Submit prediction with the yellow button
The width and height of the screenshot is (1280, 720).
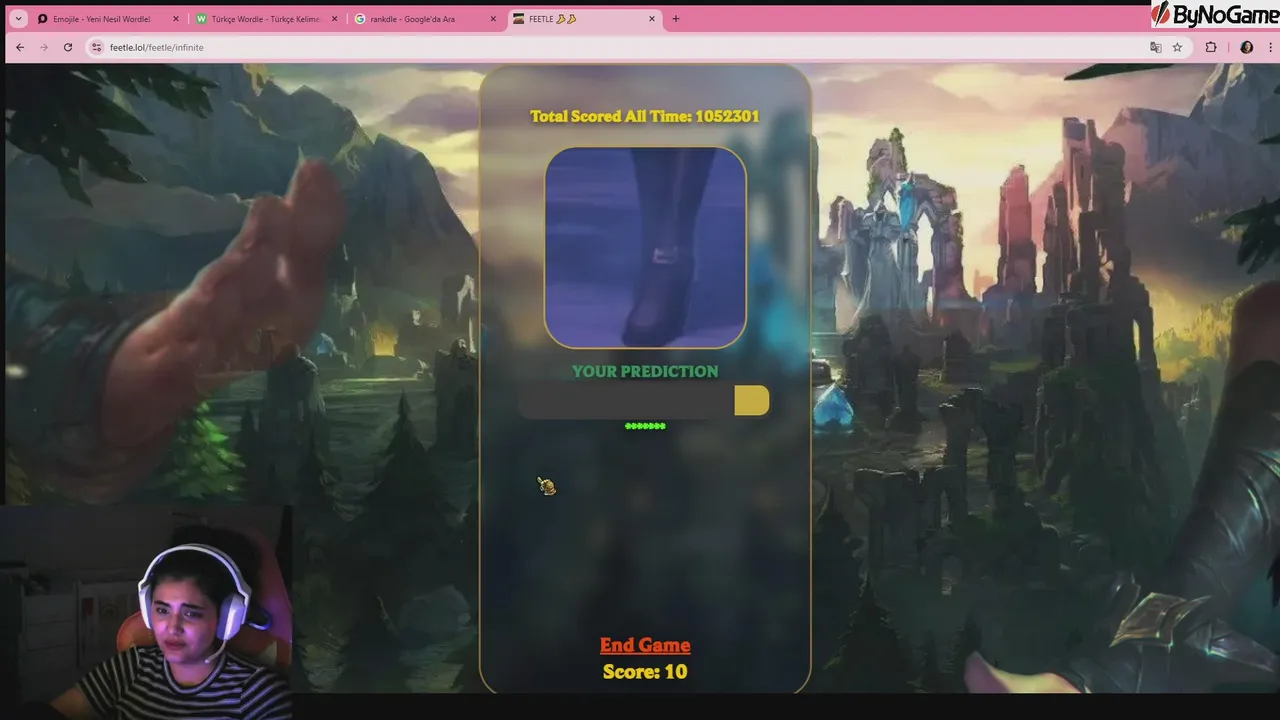point(752,401)
